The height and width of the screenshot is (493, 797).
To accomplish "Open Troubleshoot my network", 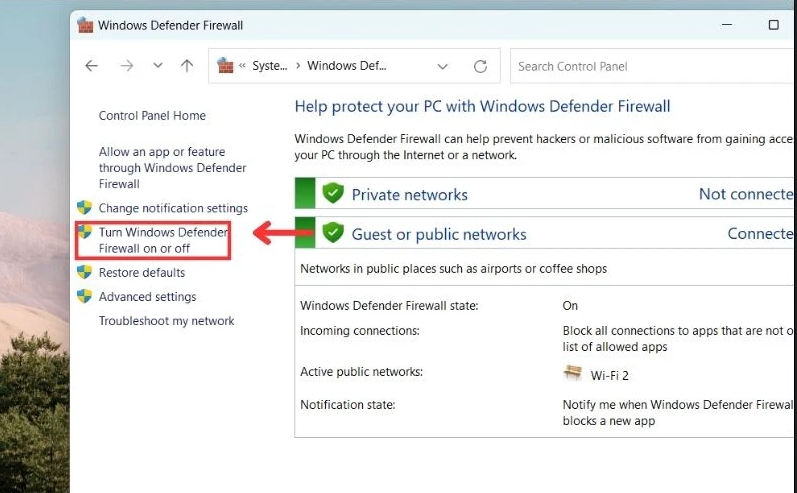I will pyautogui.click(x=166, y=321).
